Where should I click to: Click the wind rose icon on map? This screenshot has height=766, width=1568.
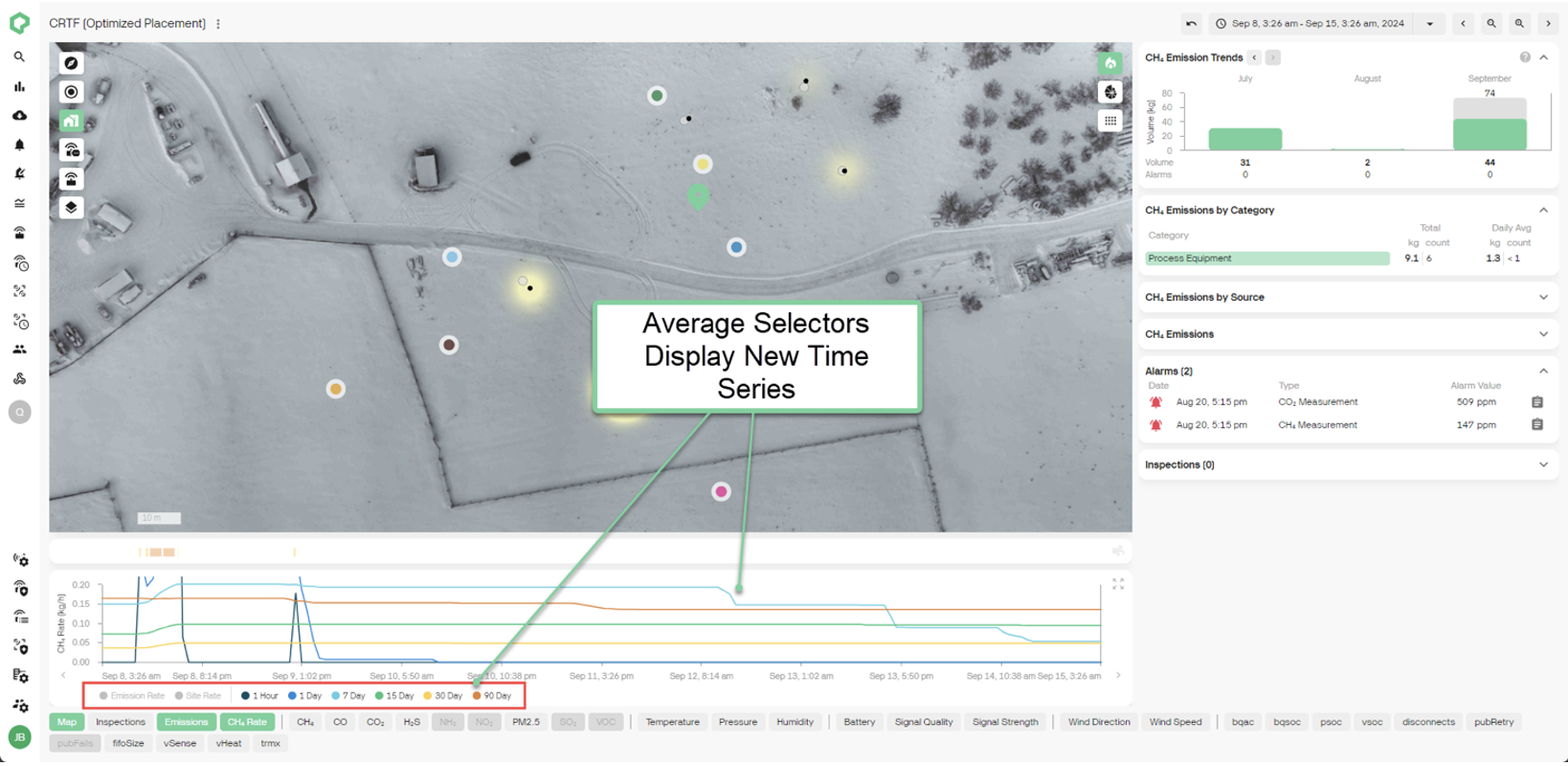coord(1110,92)
